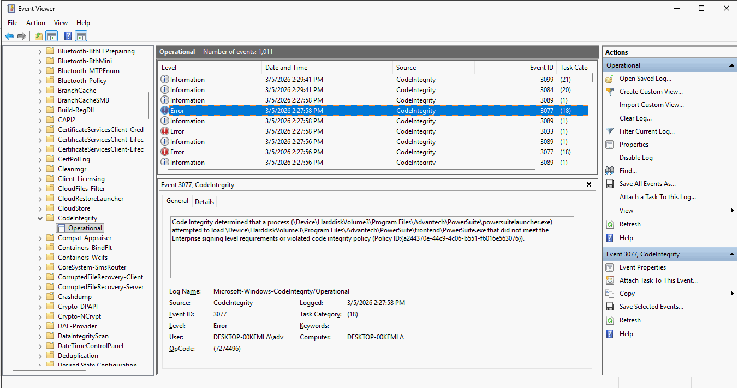Screen dimensions: 737x388
Task: Click the Refresh icon under the Operational actions
Action: [x=610, y=224]
